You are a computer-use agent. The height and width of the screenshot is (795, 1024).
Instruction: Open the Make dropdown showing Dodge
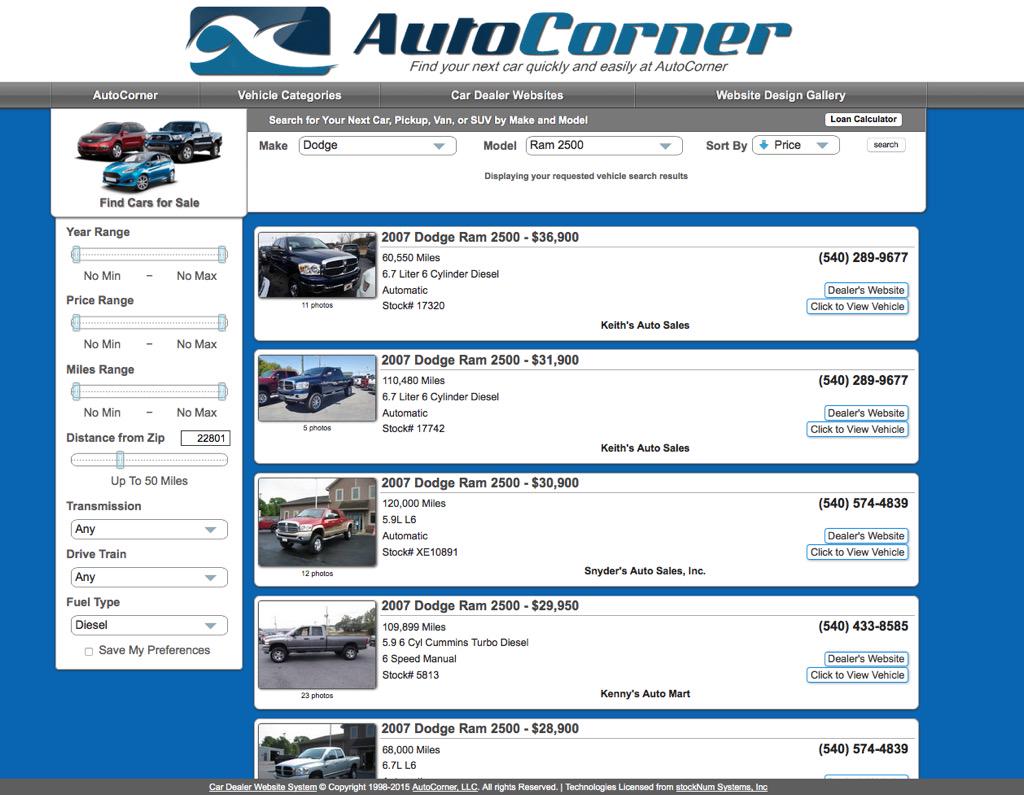coord(376,145)
